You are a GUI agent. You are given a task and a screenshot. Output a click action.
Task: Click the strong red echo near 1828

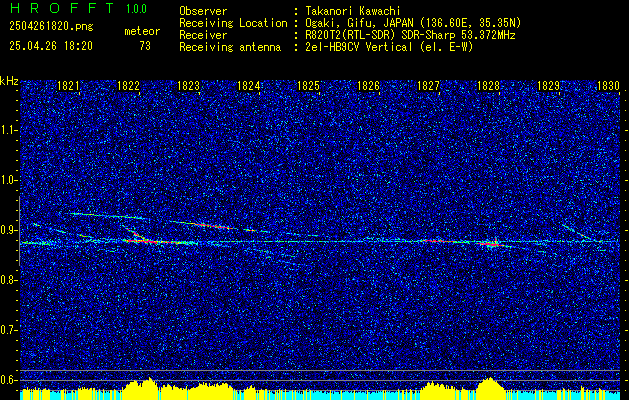(491, 243)
